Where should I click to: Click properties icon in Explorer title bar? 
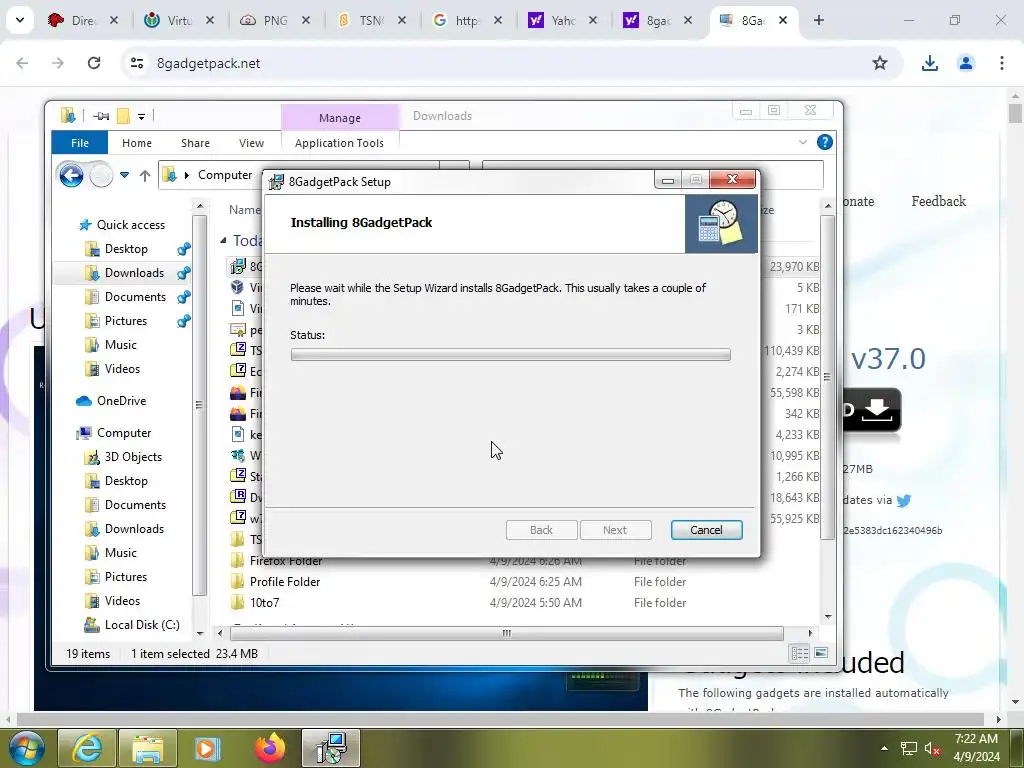(101, 116)
